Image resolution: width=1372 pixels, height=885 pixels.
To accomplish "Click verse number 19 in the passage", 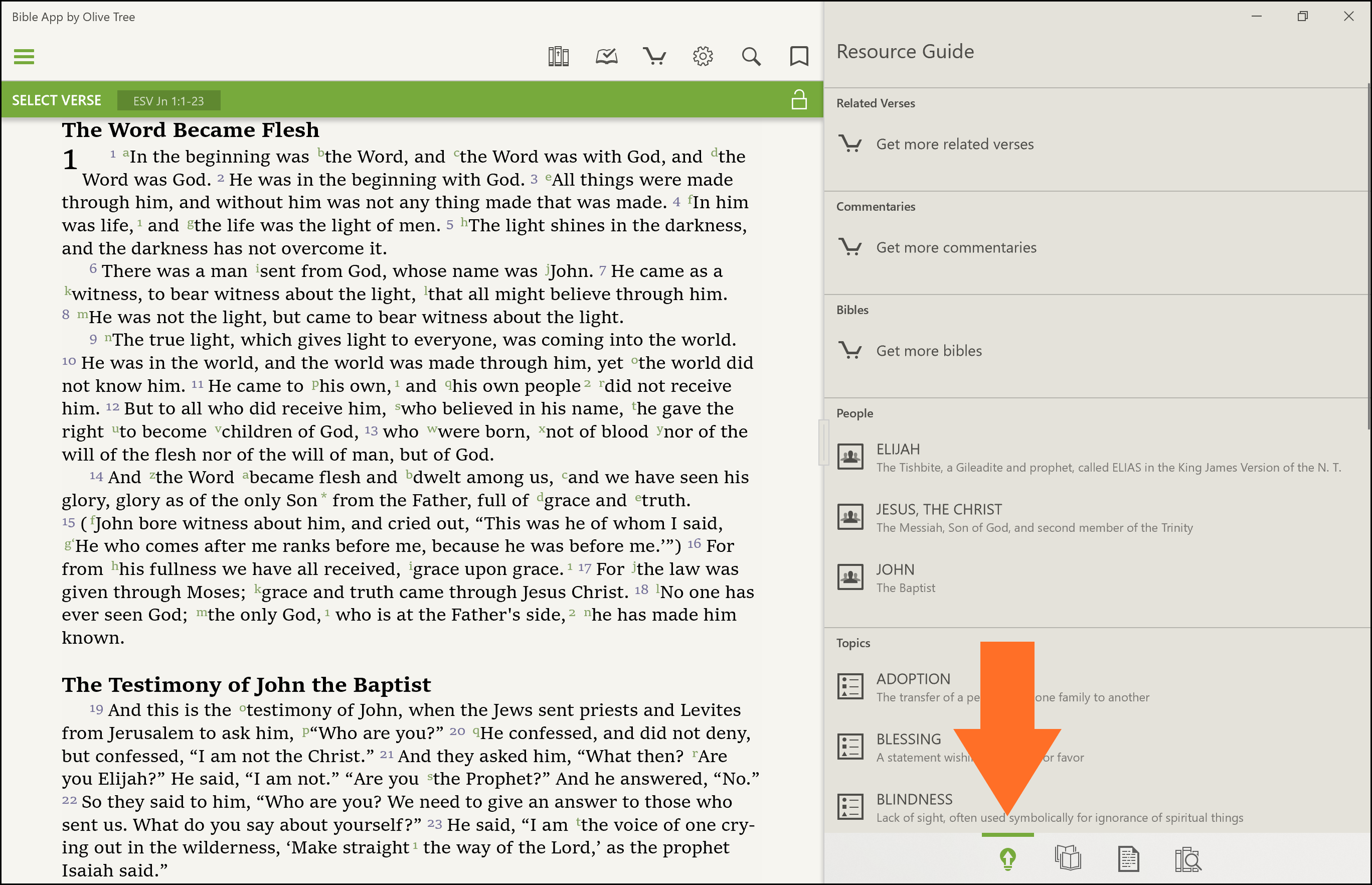I will [96, 709].
